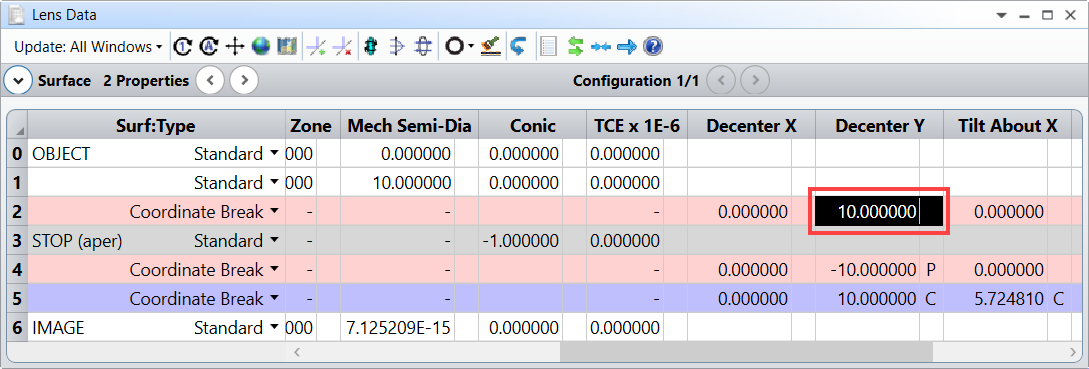Open surface type dropdown for row 1

pyautogui.click(x=274, y=183)
